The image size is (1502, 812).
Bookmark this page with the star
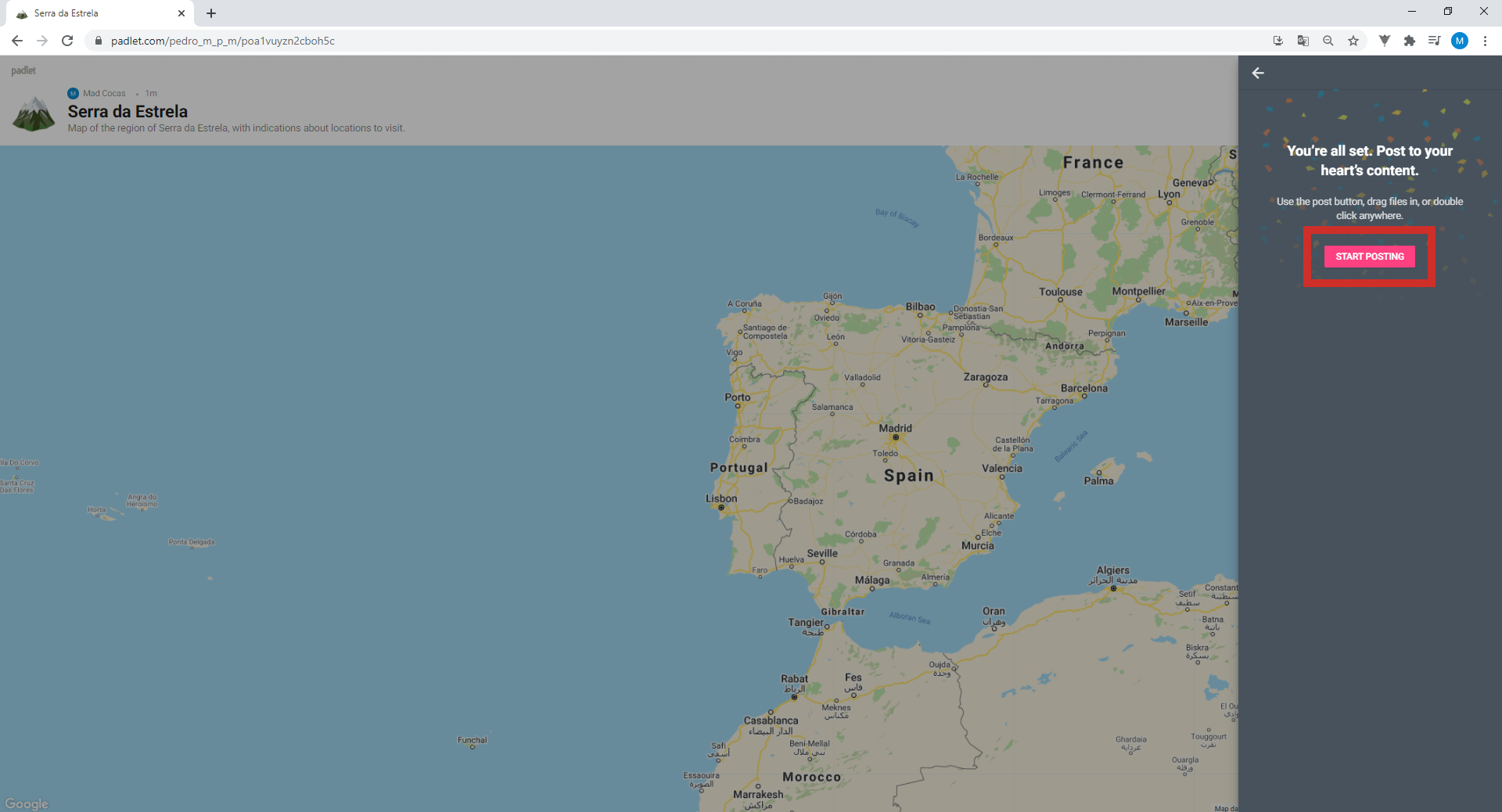pyautogui.click(x=1353, y=41)
